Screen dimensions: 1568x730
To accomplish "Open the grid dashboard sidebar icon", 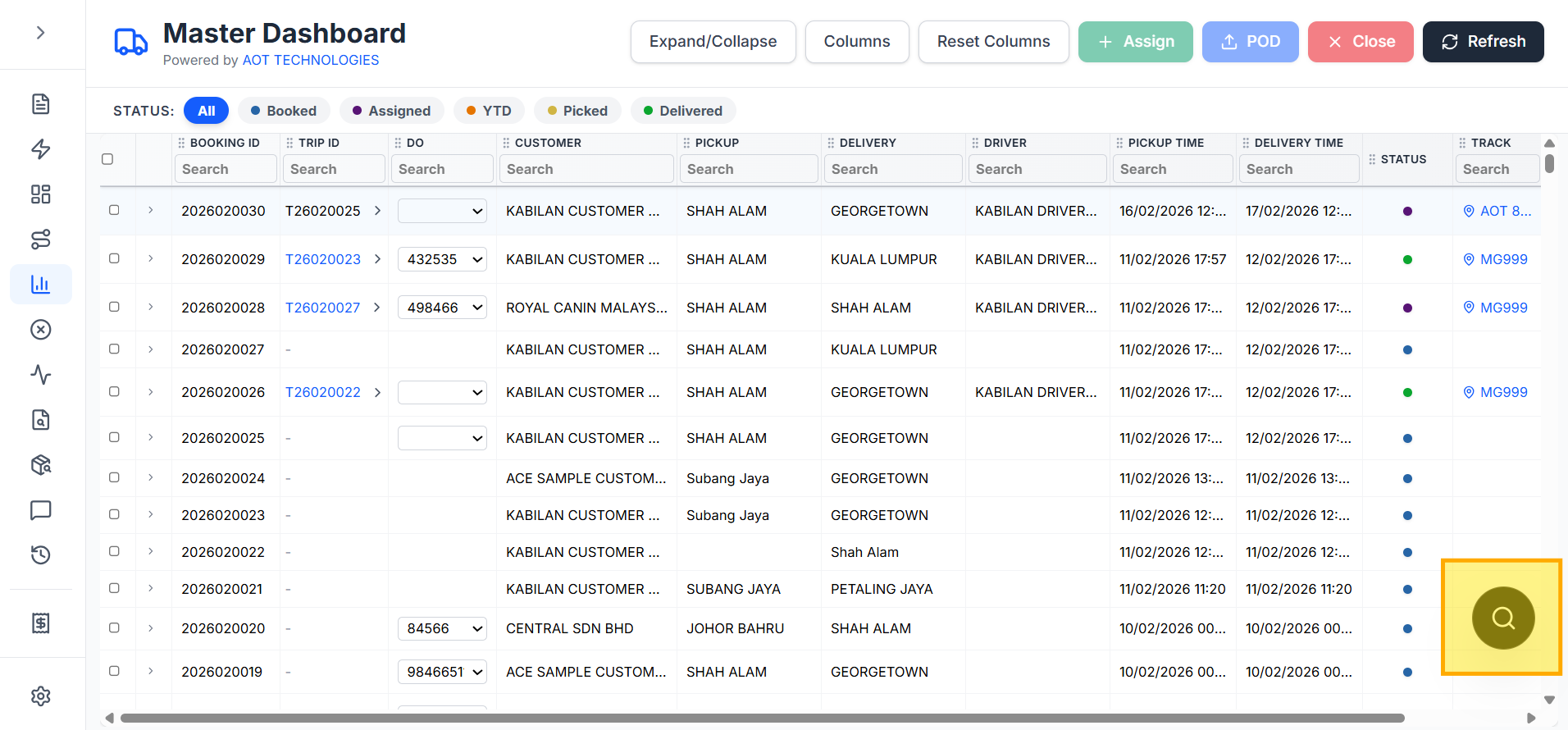I will (40, 194).
